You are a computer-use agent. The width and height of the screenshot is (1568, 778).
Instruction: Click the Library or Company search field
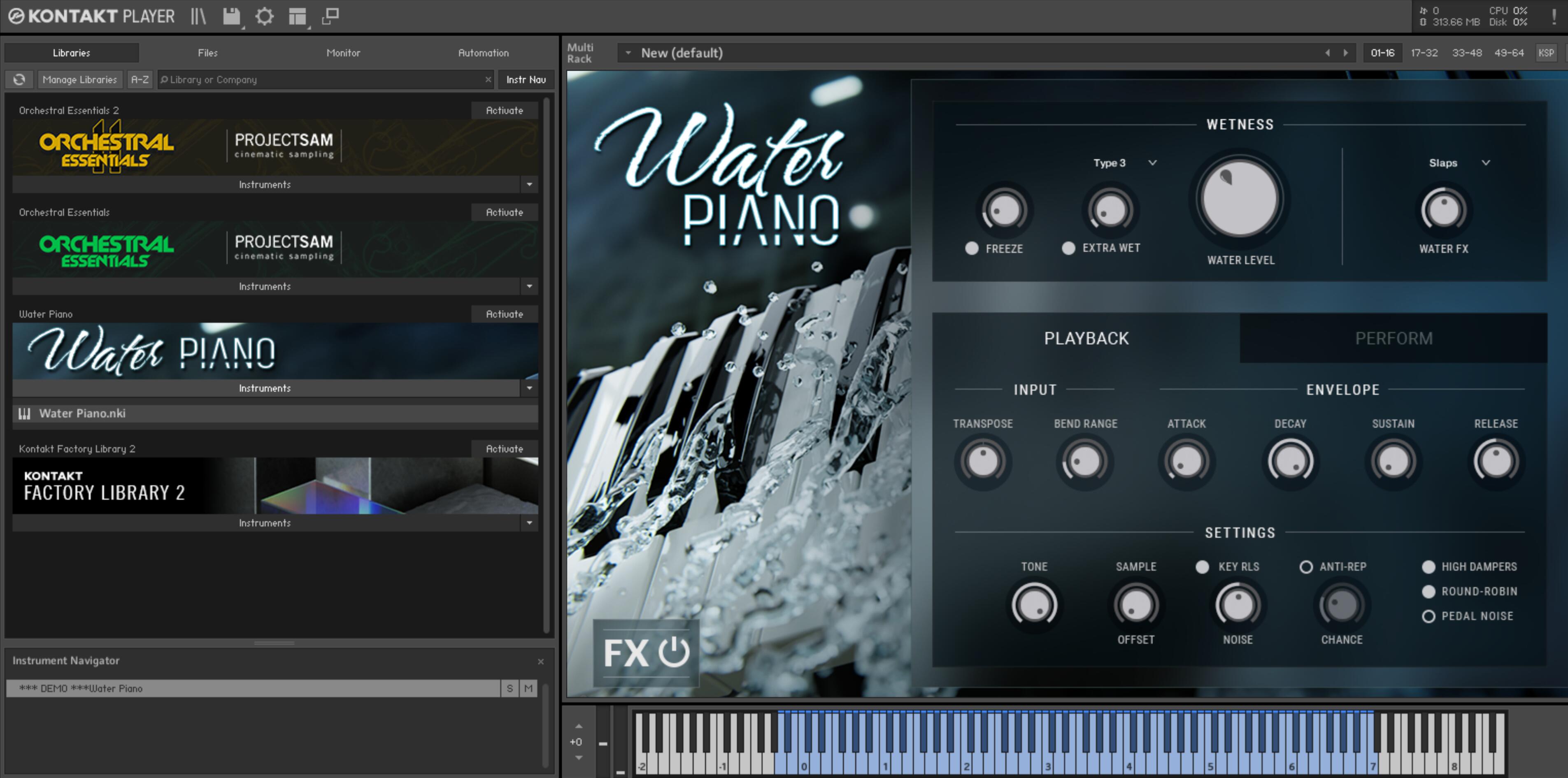[326, 80]
